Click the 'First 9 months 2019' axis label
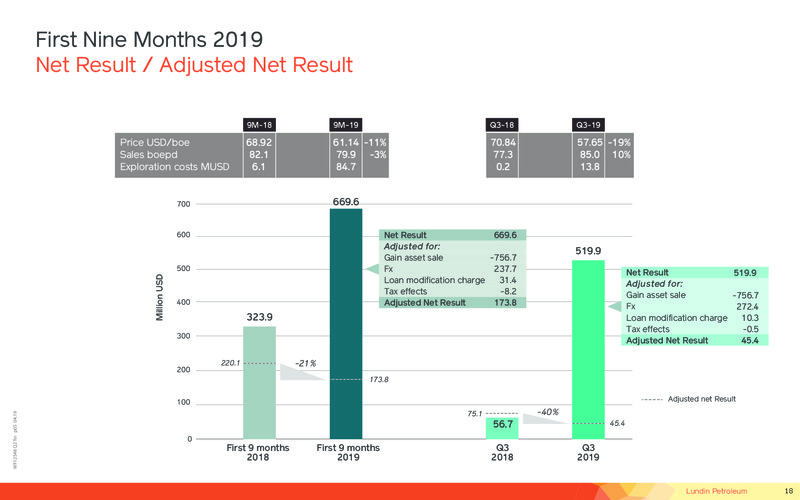The height and width of the screenshot is (500, 800). pyautogui.click(x=348, y=453)
